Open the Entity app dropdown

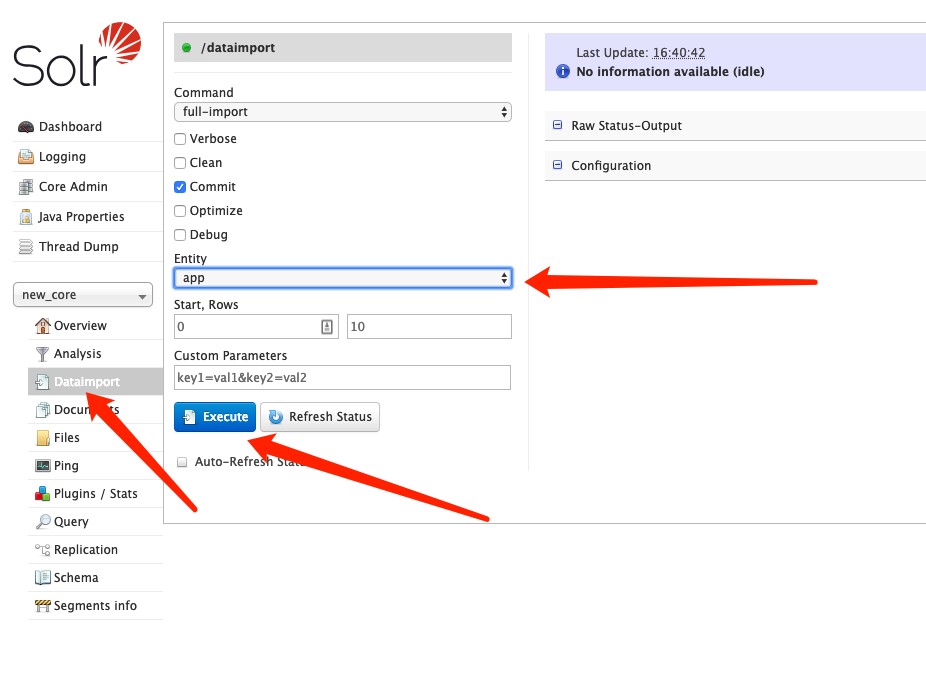[343, 278]
